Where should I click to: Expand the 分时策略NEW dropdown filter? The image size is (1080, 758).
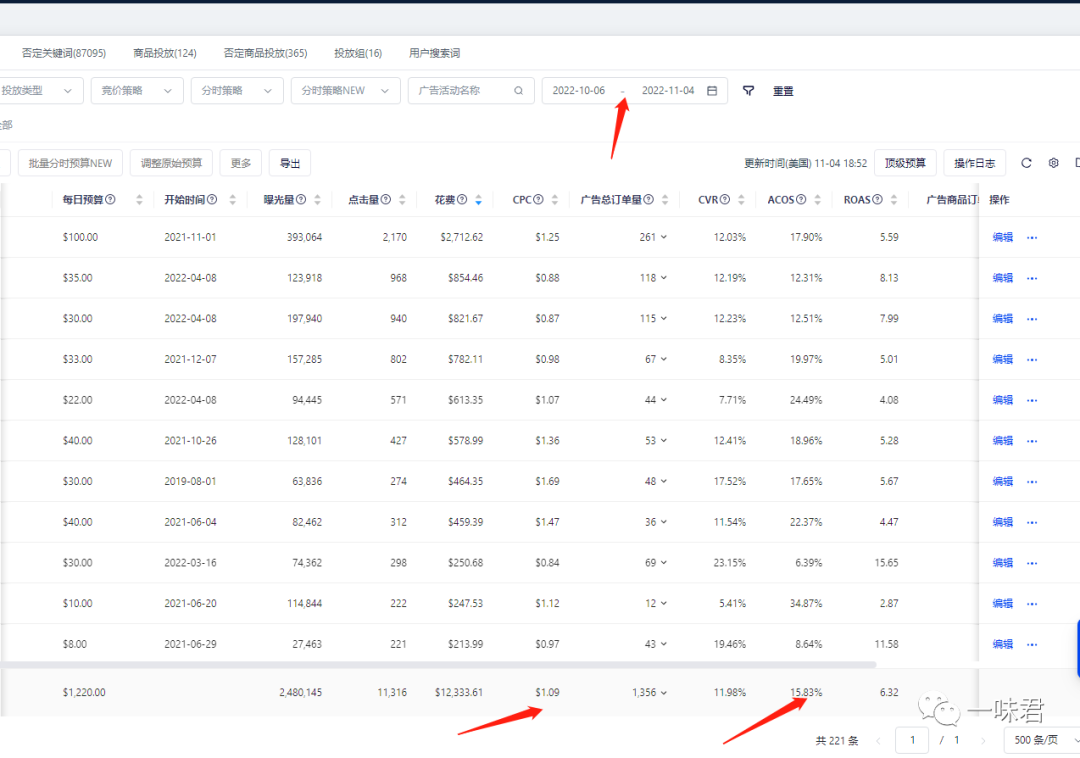click(x=345, y=91)
